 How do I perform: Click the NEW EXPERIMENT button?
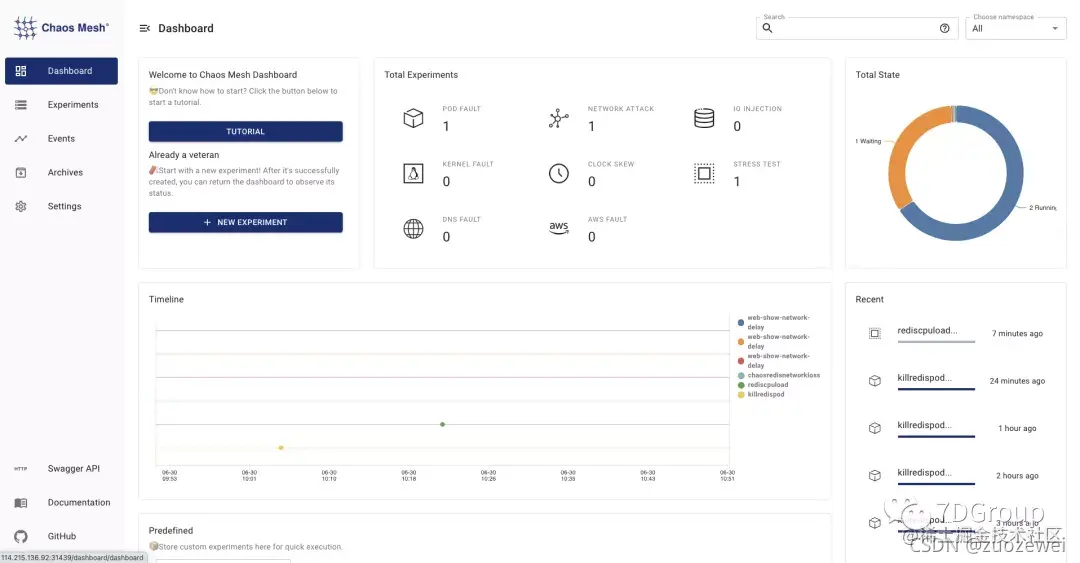click(245, 223)
